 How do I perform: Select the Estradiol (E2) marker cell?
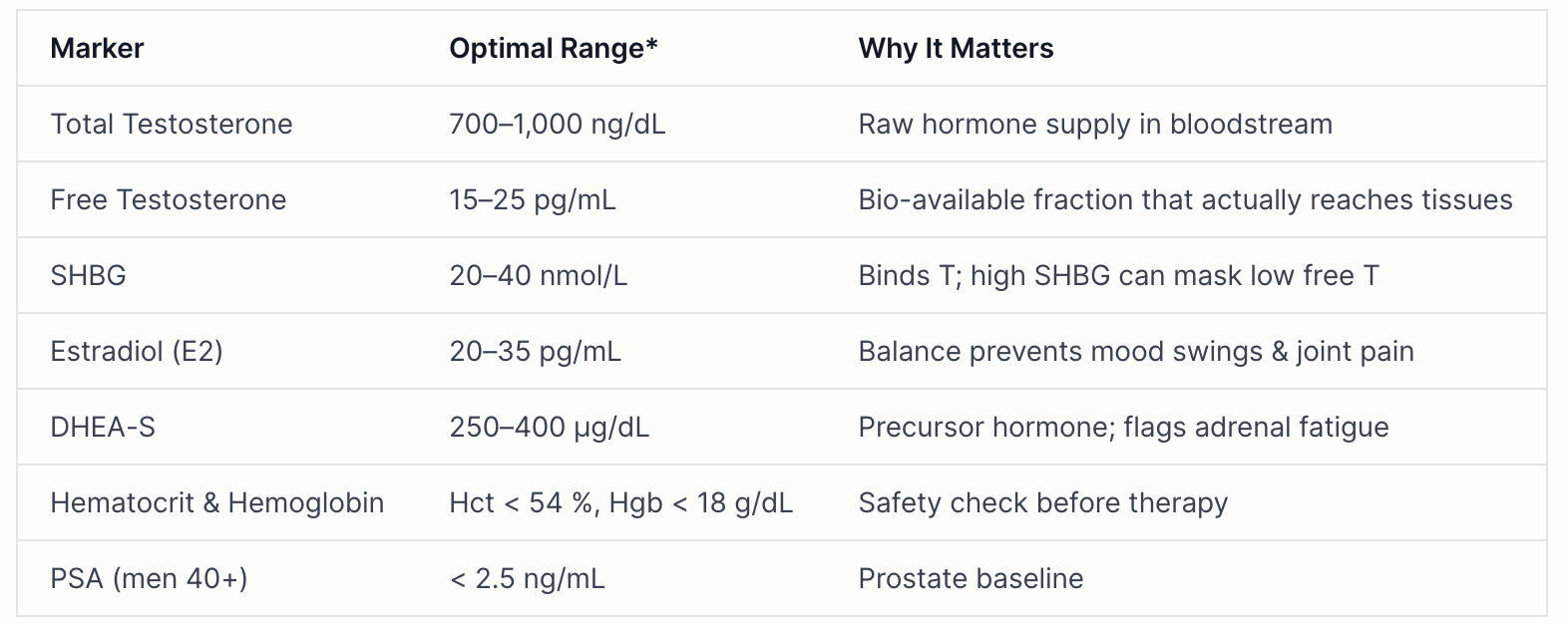coord(137,351)
